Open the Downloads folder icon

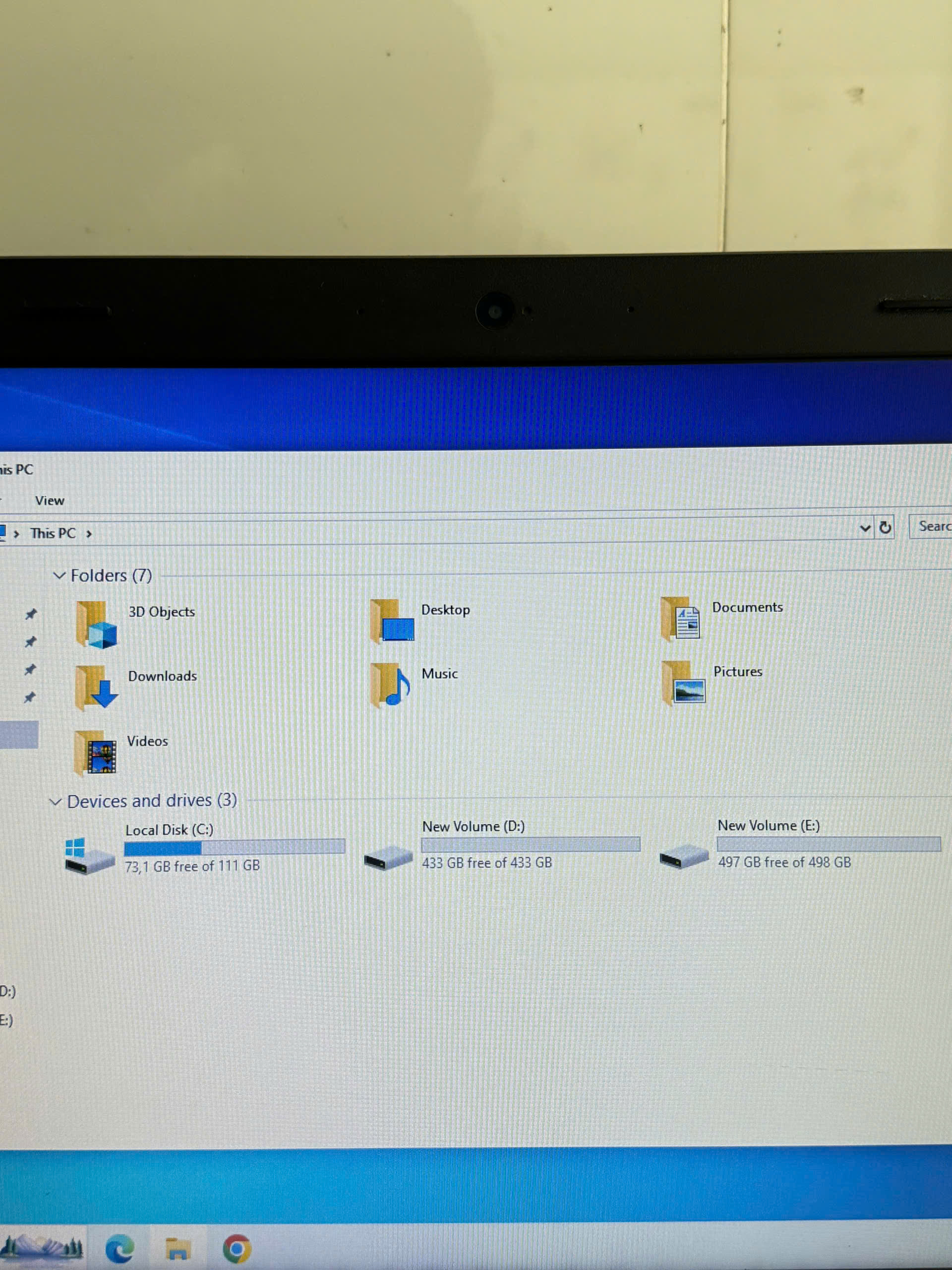coord(96,688)
